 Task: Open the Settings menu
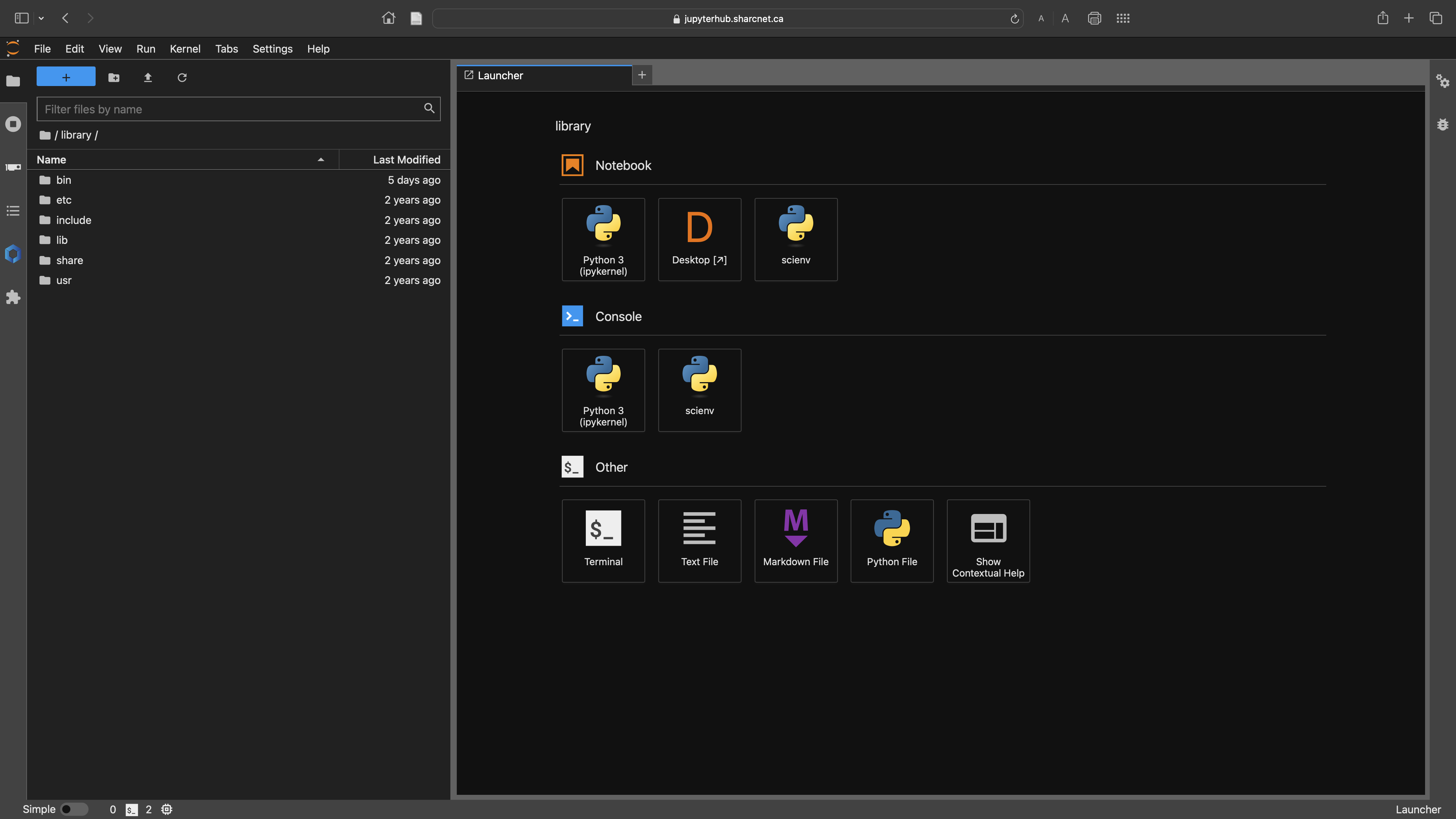272,49
